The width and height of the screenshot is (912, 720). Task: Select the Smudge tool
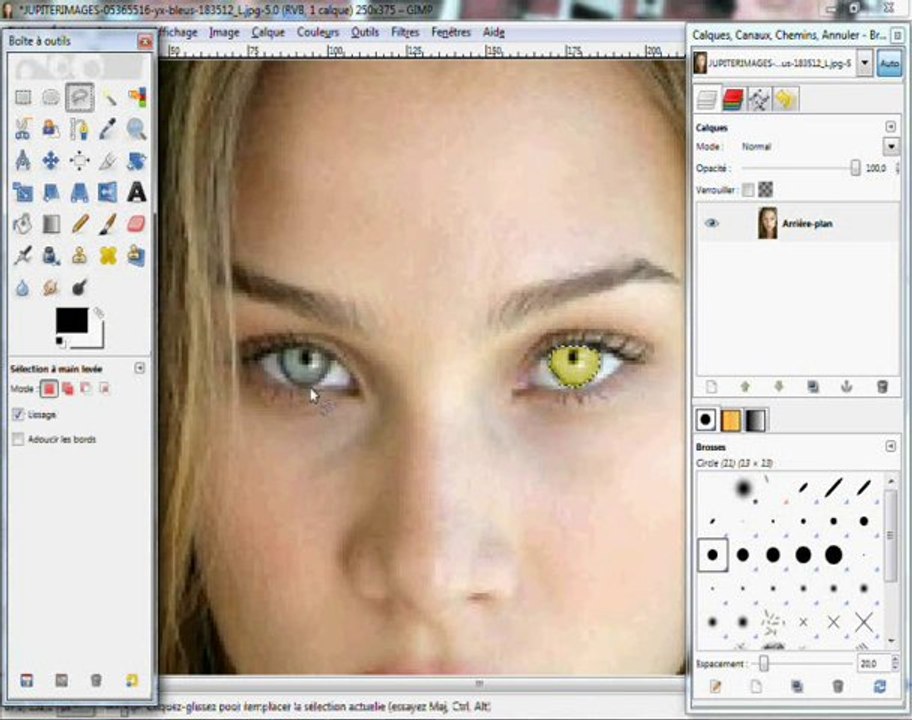click(x=51, y=287)
